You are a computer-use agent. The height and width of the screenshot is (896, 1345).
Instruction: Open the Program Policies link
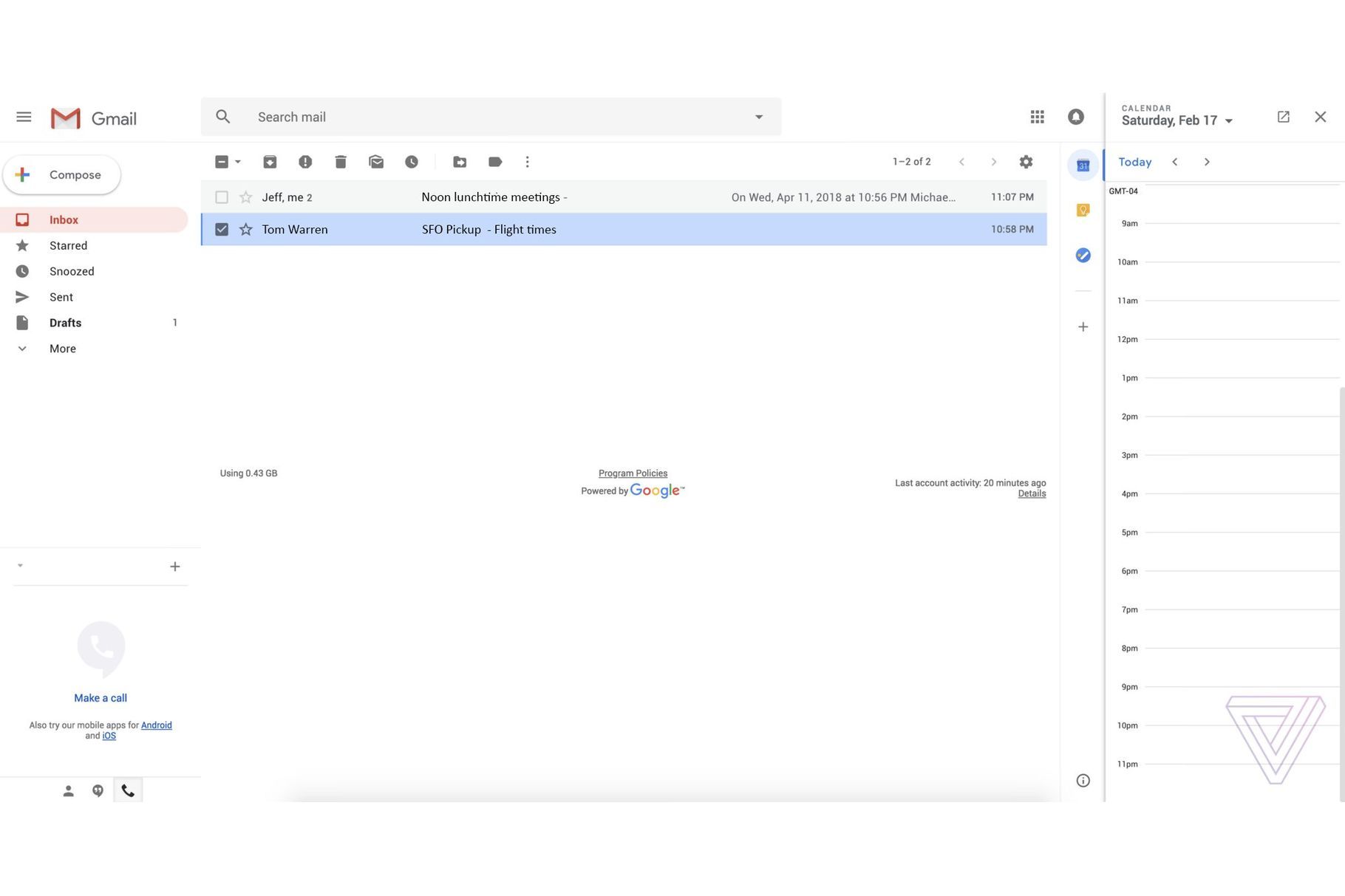632,473
